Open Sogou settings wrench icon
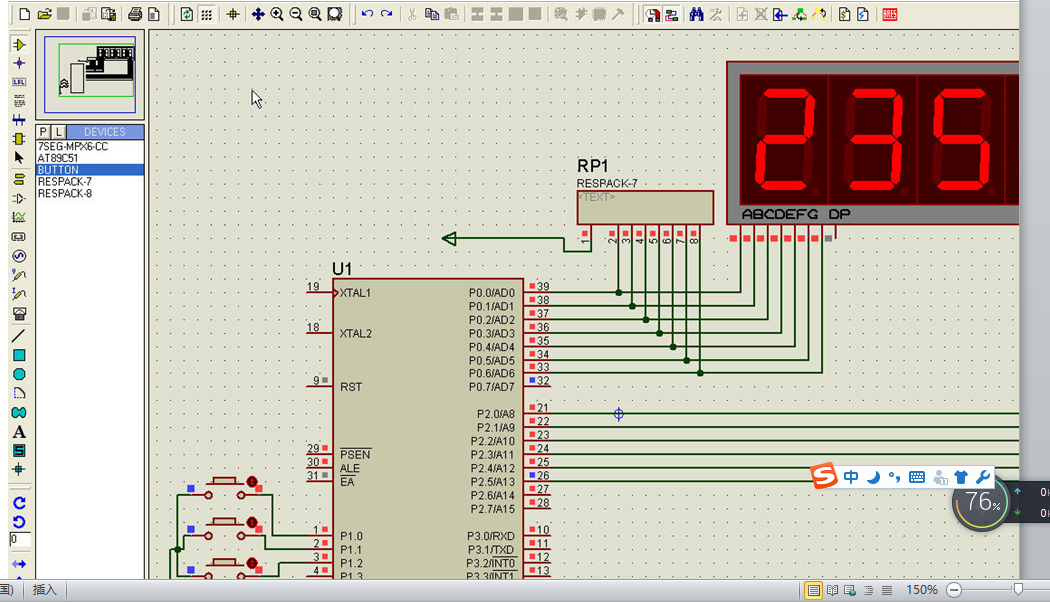Screen dimensions: 1050x602 [982, 477]
